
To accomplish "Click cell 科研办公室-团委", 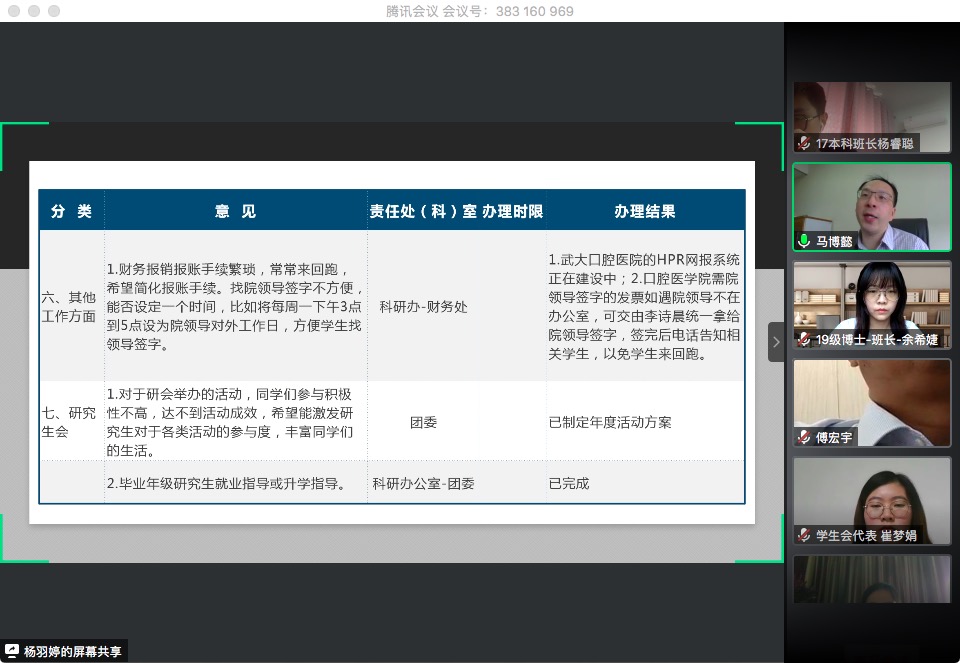I will point(423,484).
